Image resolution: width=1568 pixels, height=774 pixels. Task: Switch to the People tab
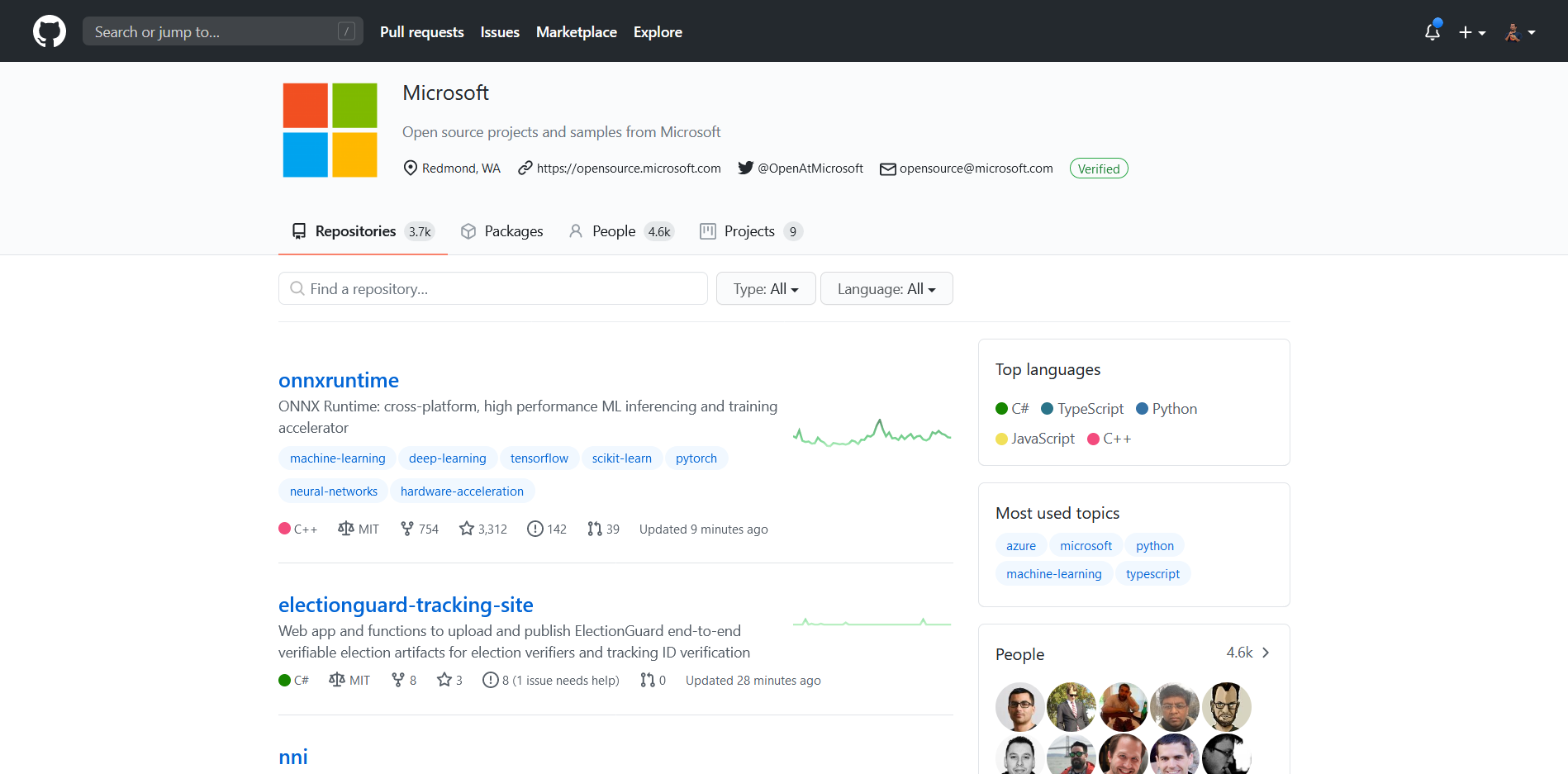point(621,231)
